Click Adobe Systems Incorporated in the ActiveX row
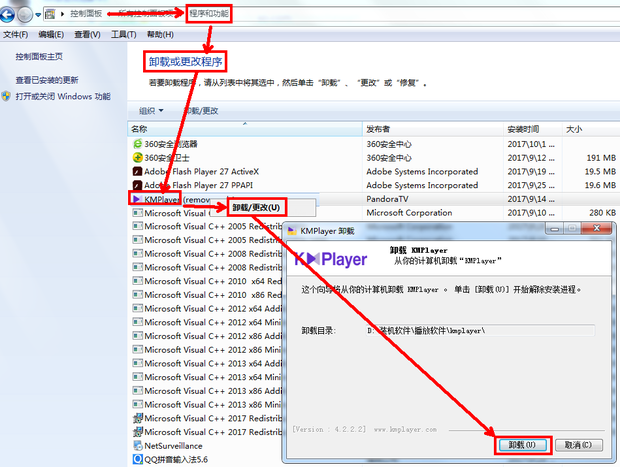This screenshot has height=467, width=620. click(422, 172)
